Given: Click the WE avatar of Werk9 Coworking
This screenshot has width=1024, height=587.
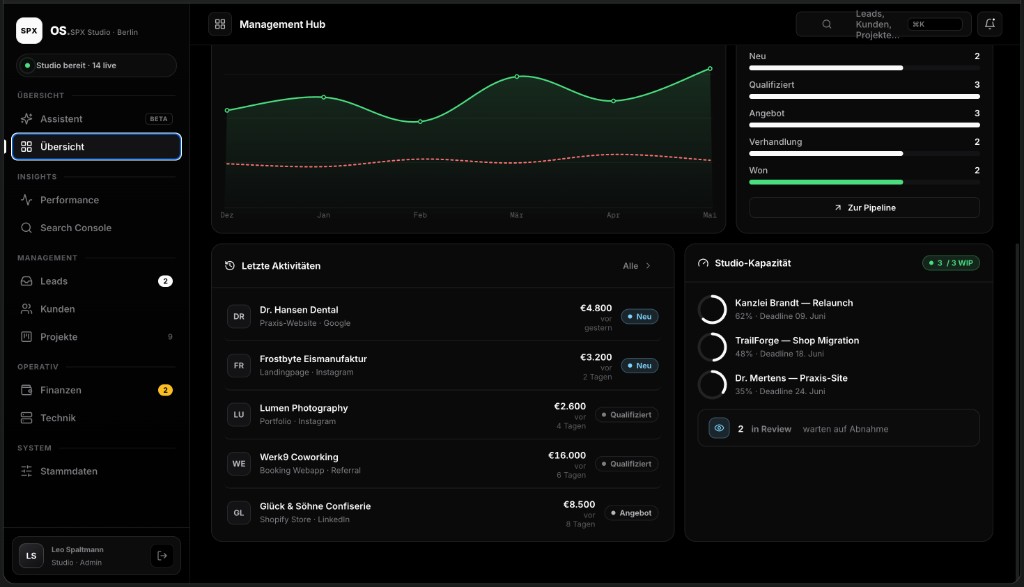Looking at the screenshot, I should tap(239, 464).
